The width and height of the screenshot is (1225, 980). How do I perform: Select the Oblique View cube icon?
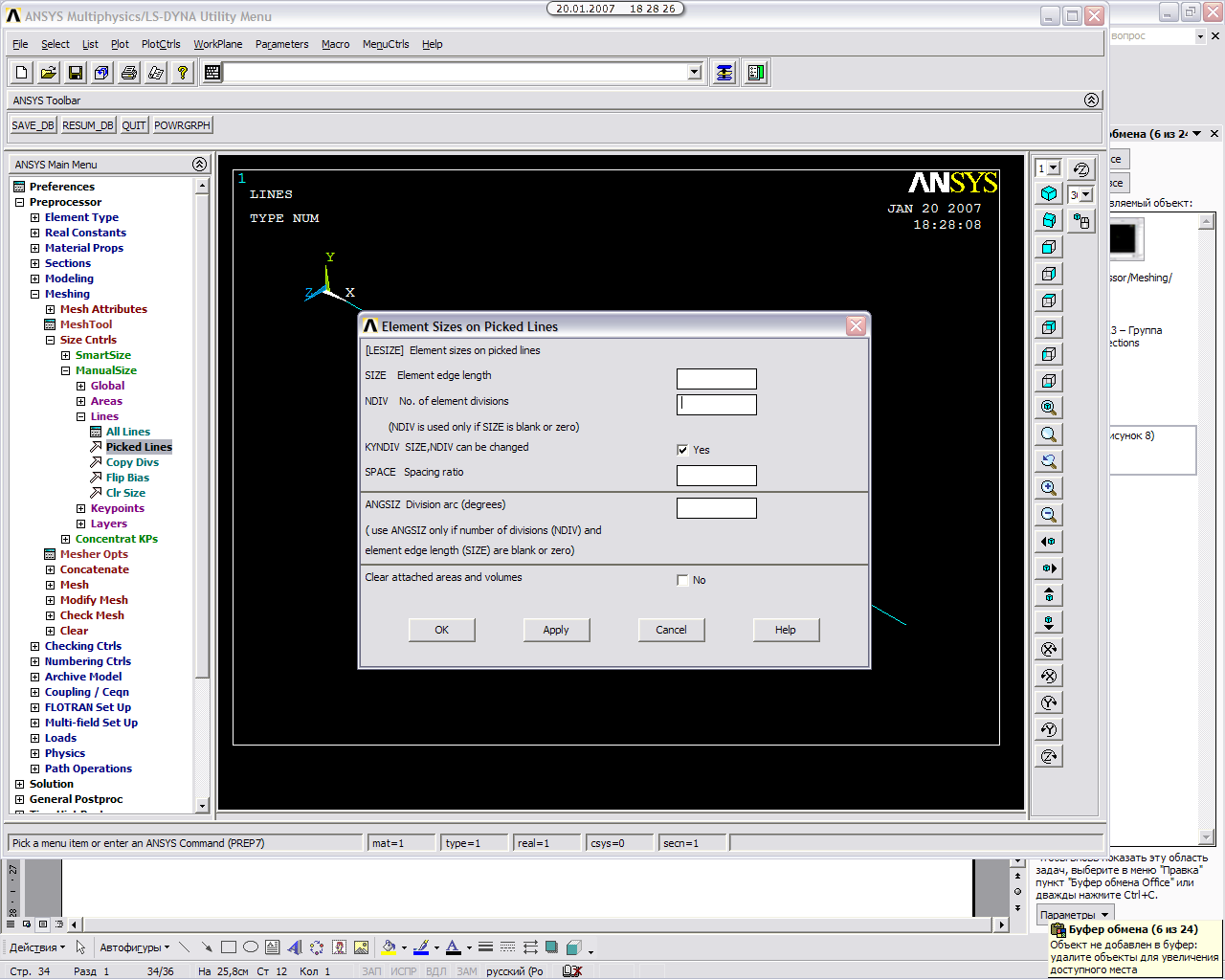click(x=1049, y=220)
